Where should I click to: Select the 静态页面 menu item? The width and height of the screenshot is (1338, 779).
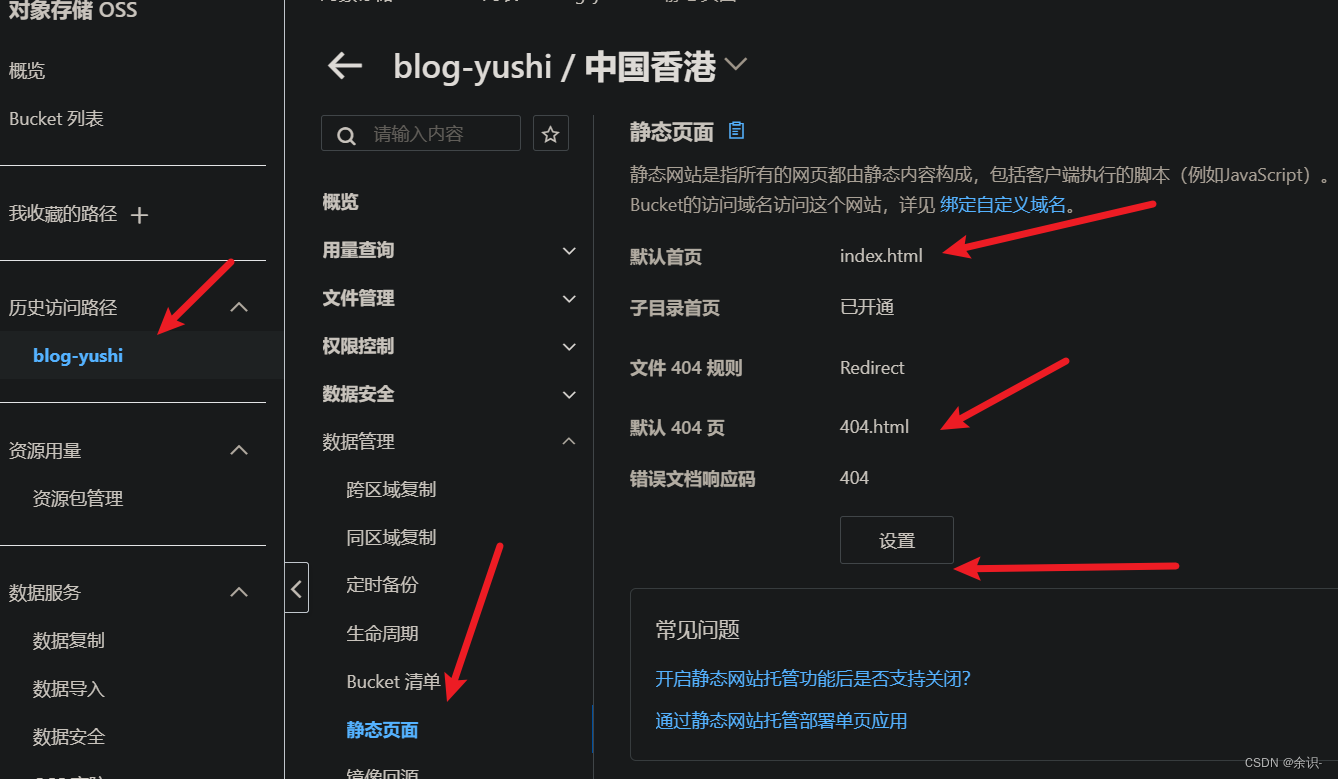pos(382,730)
